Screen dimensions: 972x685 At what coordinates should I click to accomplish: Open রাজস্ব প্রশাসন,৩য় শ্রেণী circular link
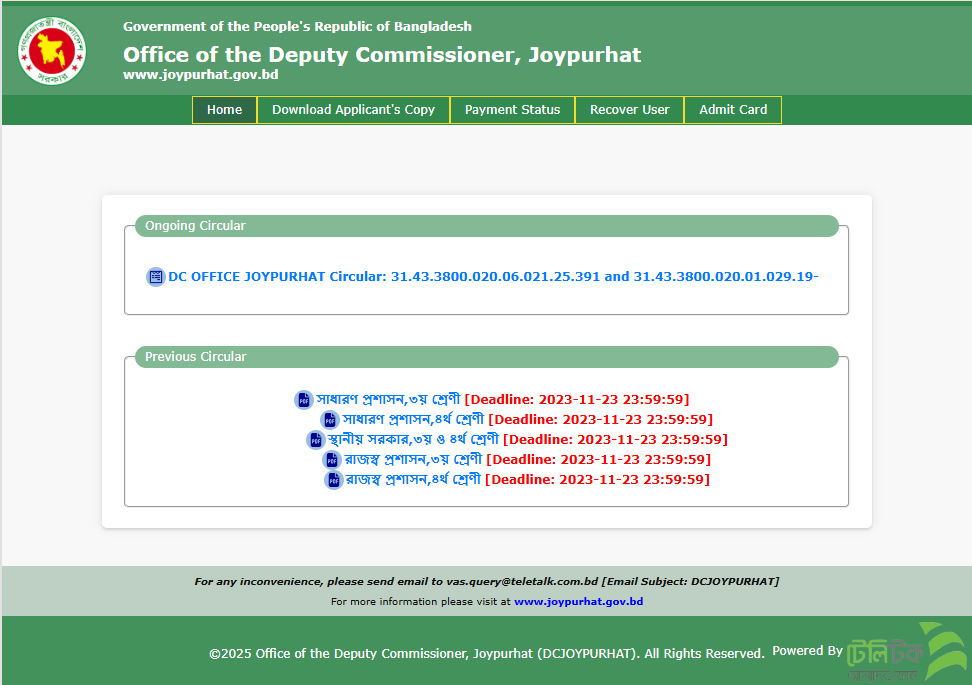[x=414, y=459]
